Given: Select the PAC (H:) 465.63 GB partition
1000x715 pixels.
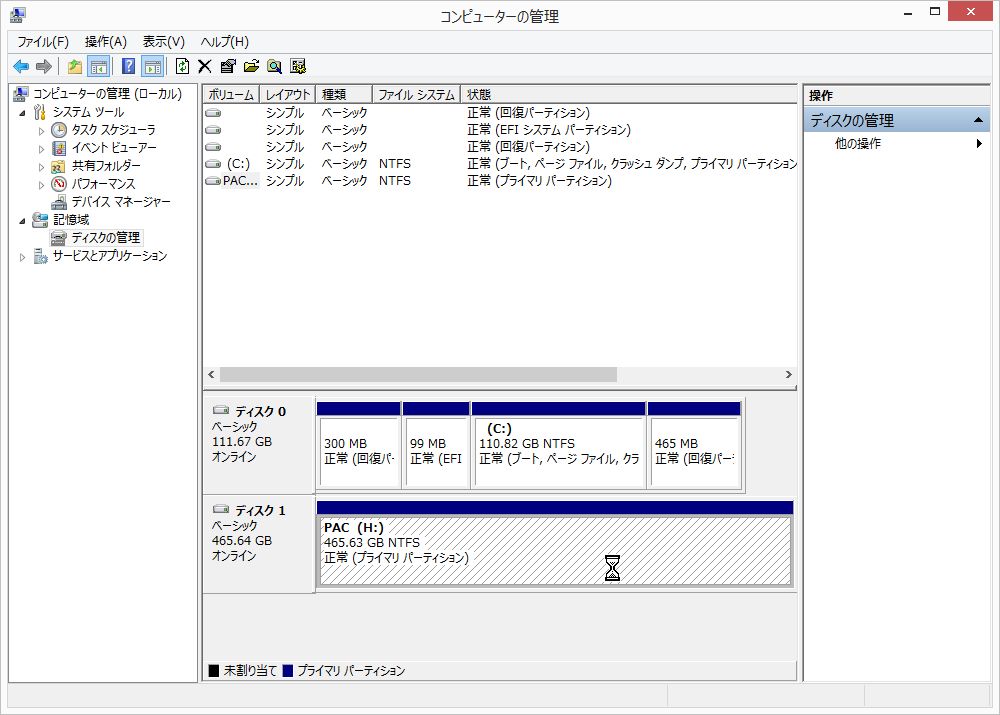Looking at the screenshot, I should pyautogui.click(x=555, y=543).
